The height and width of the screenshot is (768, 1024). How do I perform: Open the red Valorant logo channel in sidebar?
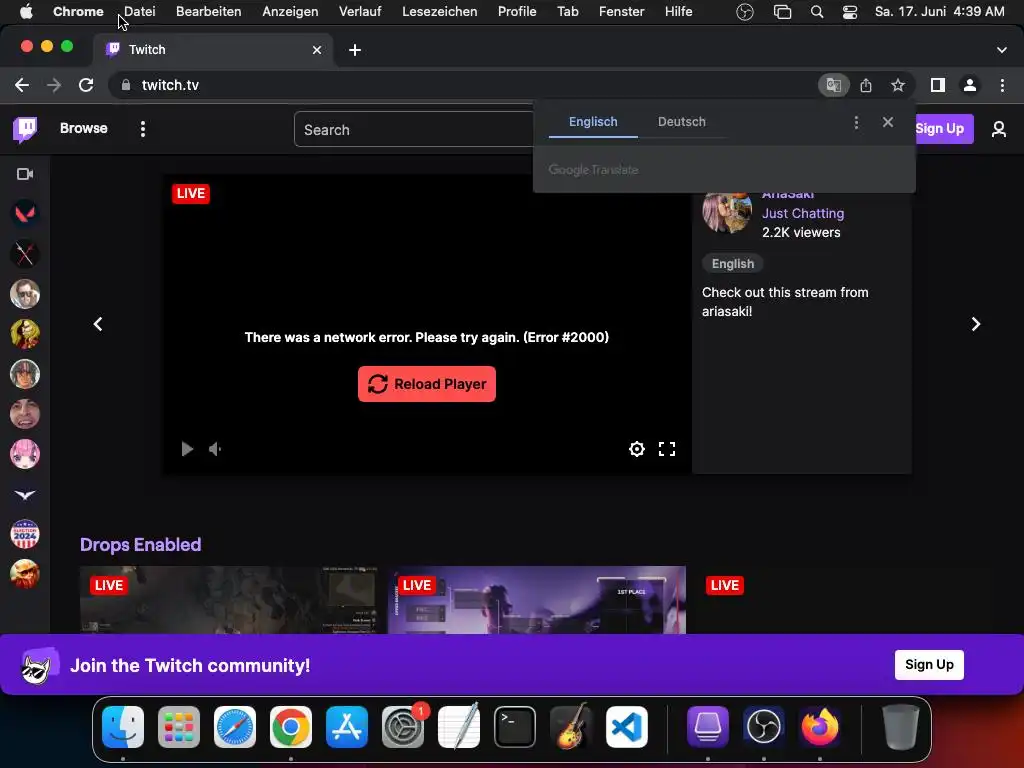25,214
